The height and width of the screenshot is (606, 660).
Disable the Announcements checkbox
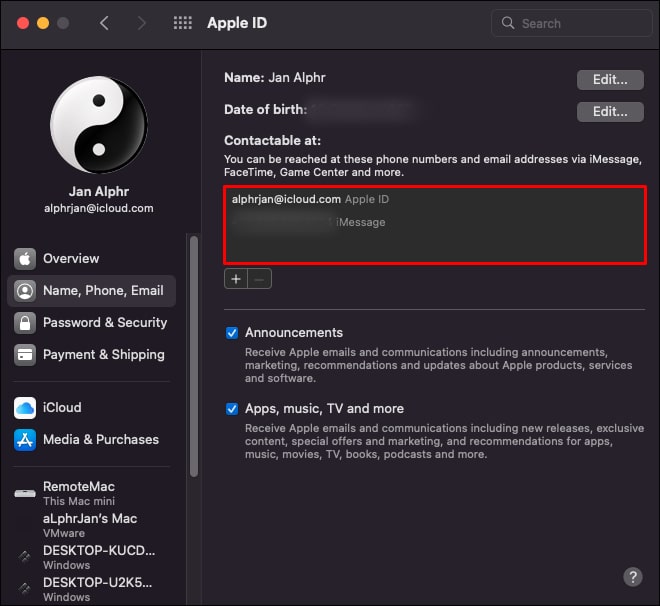click(x=232, y=333)
